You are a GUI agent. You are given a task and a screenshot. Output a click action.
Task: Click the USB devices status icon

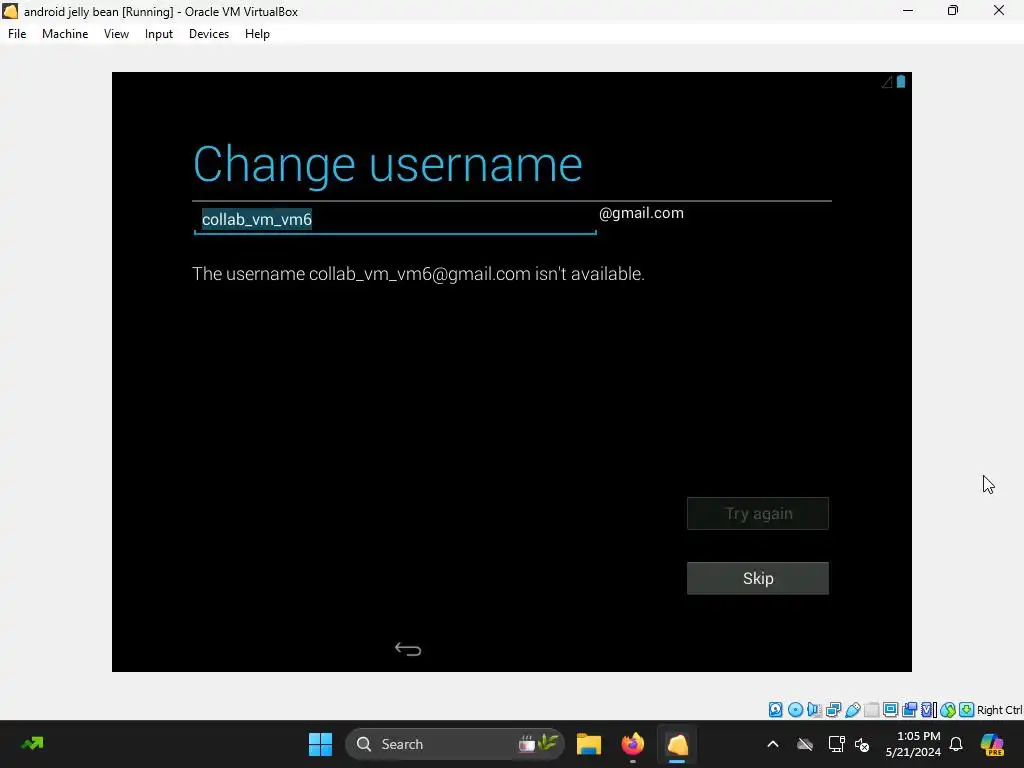tap(852, 709)
